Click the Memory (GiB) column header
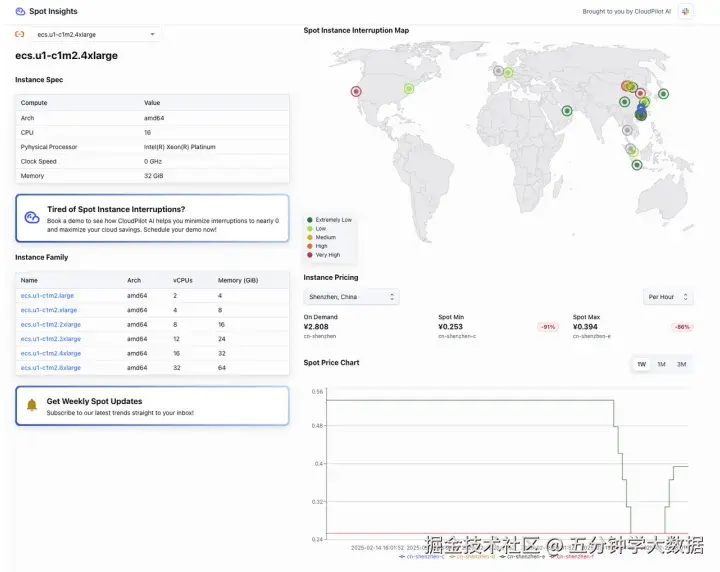Screen dimensions: 720x572 (238, 280)
